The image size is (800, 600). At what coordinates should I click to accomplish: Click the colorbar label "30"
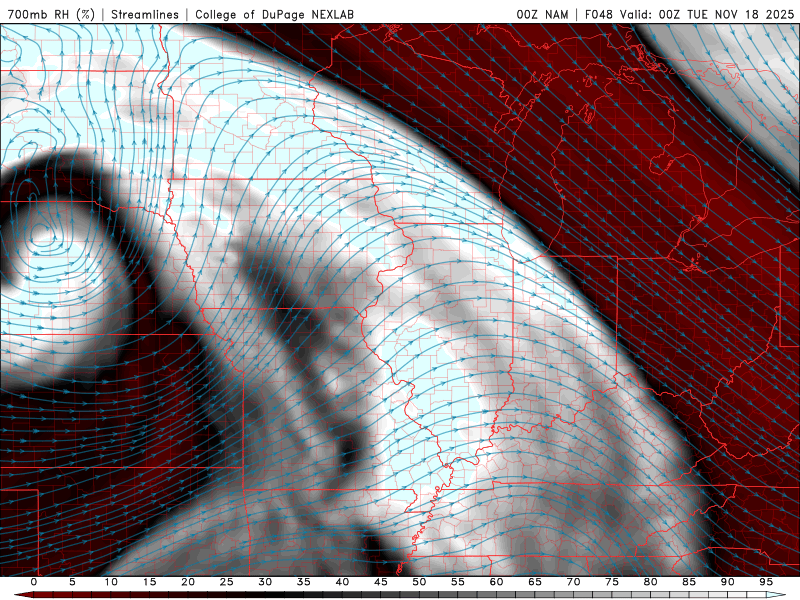(265, 582)
